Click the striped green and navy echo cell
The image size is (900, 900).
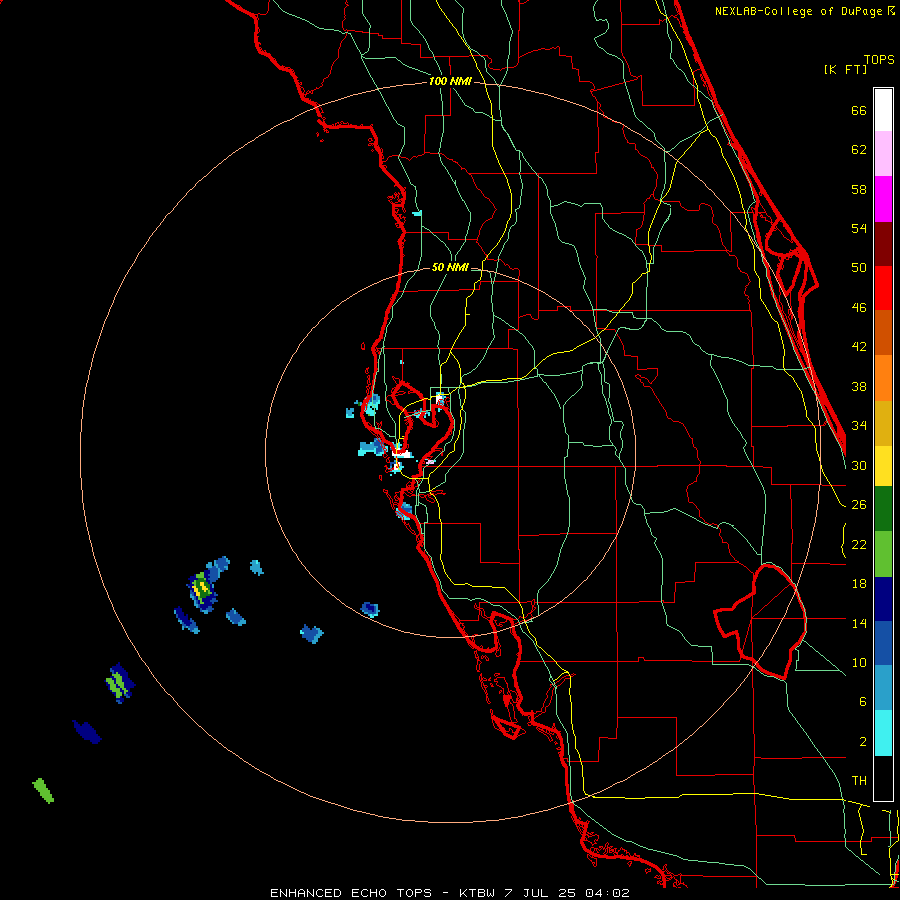click(120, 683)
